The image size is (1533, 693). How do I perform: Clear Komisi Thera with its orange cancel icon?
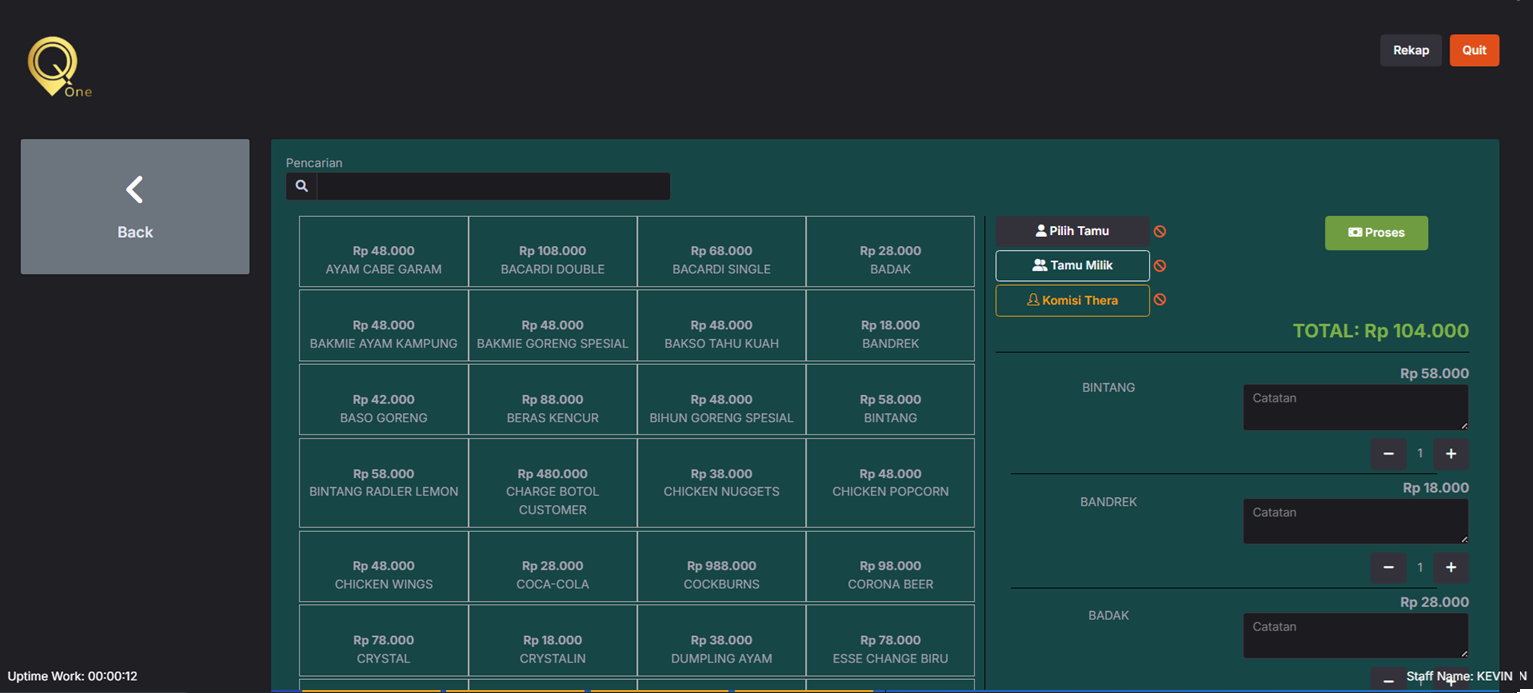click(x=1160, y=300)
